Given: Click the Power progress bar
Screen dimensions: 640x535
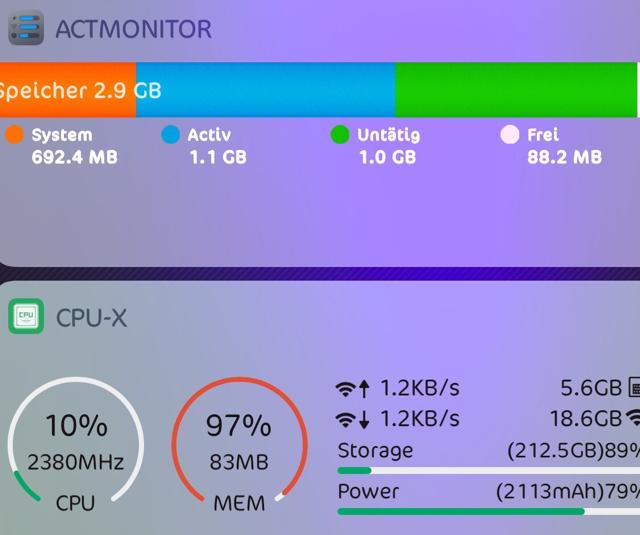Looking at the screenshot, I should click(x=488, y=511).
